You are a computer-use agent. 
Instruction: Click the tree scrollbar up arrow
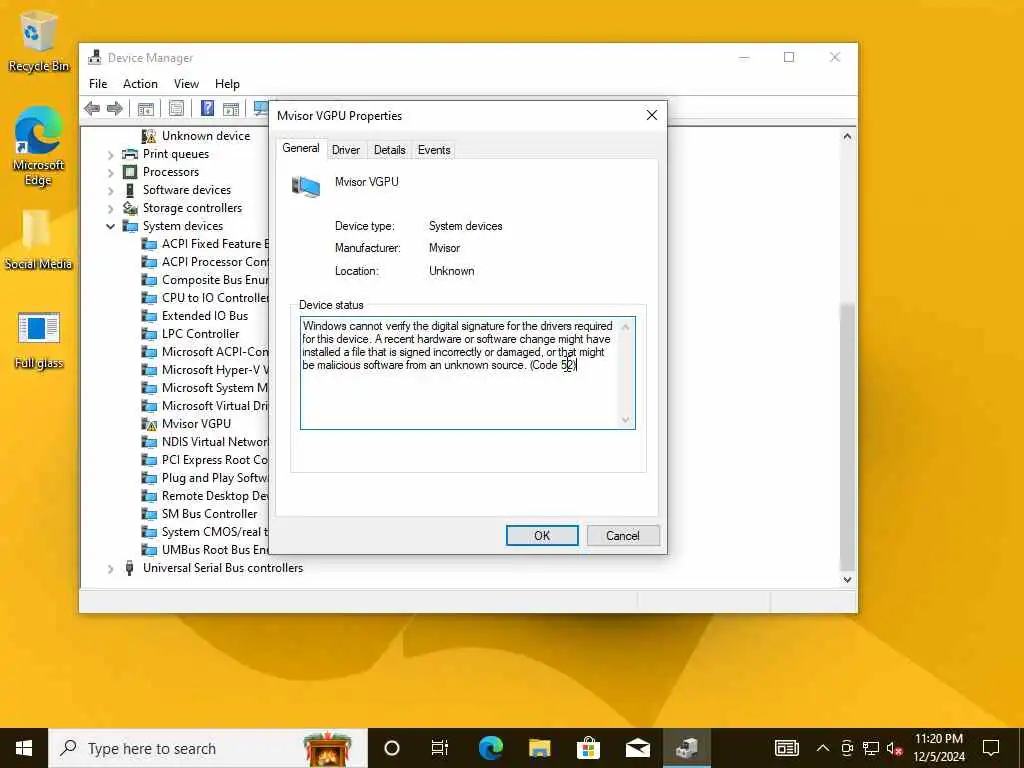click(x=847, y=136)
